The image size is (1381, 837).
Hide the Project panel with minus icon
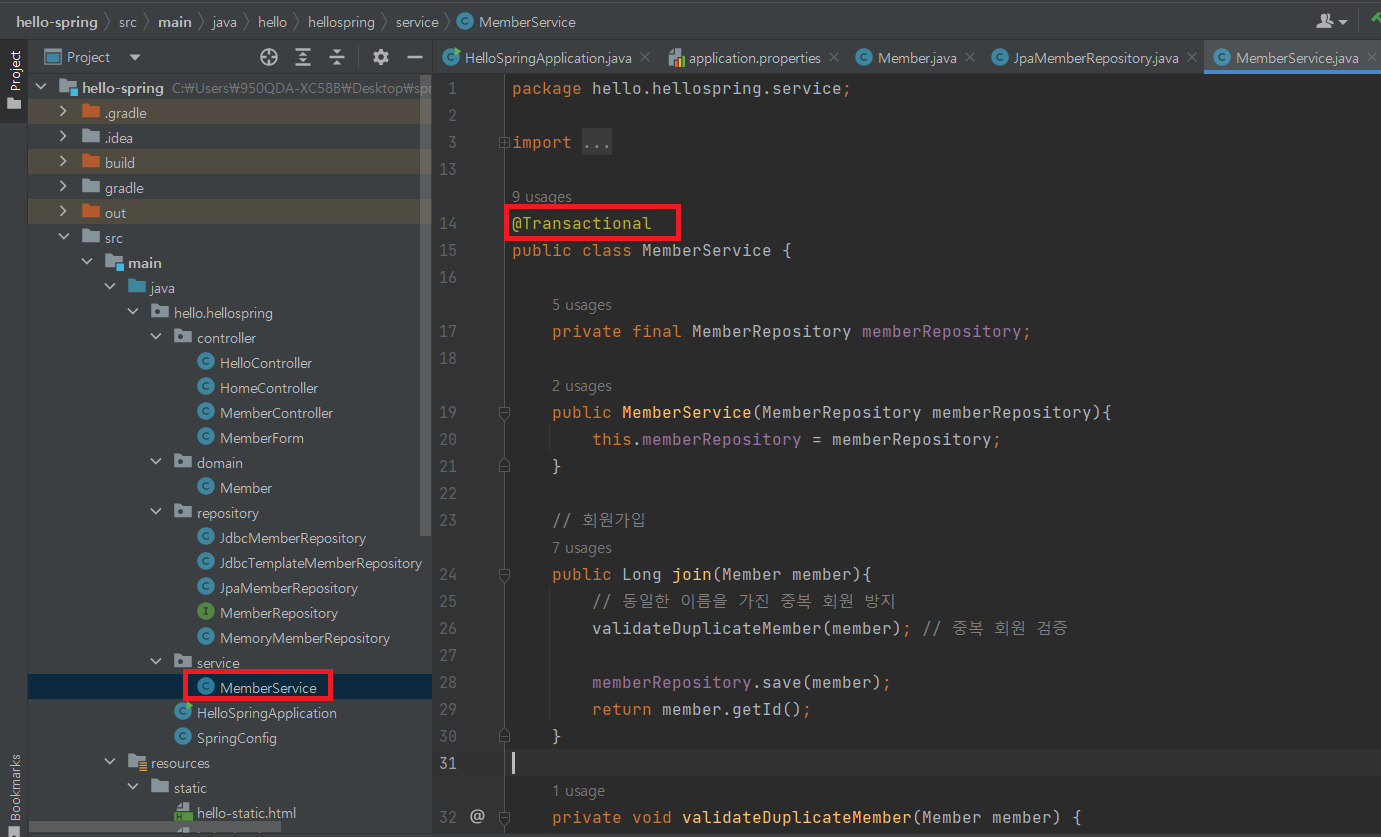point(415,57)
